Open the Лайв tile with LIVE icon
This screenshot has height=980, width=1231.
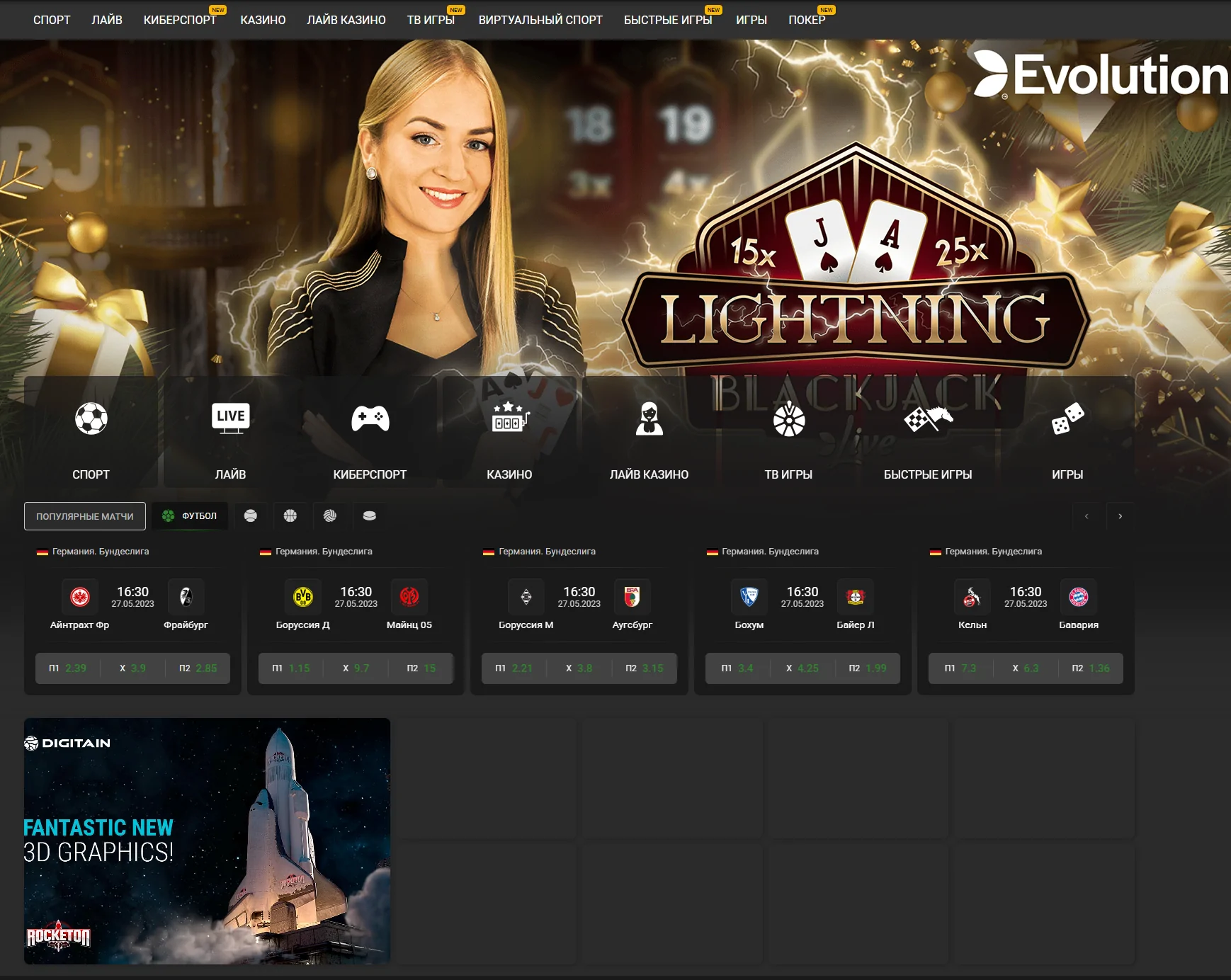[231, 433]
